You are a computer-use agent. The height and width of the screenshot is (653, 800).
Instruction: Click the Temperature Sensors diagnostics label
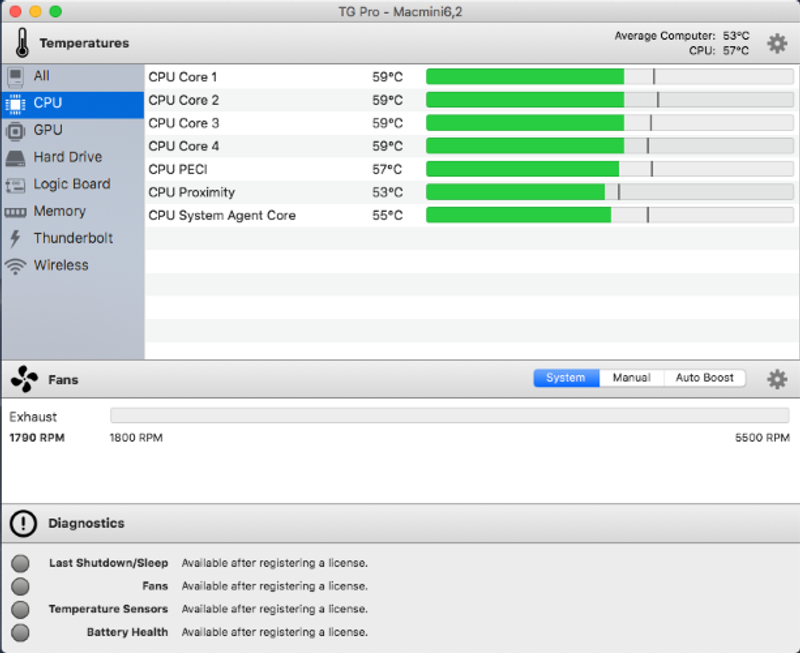point(108,609)
